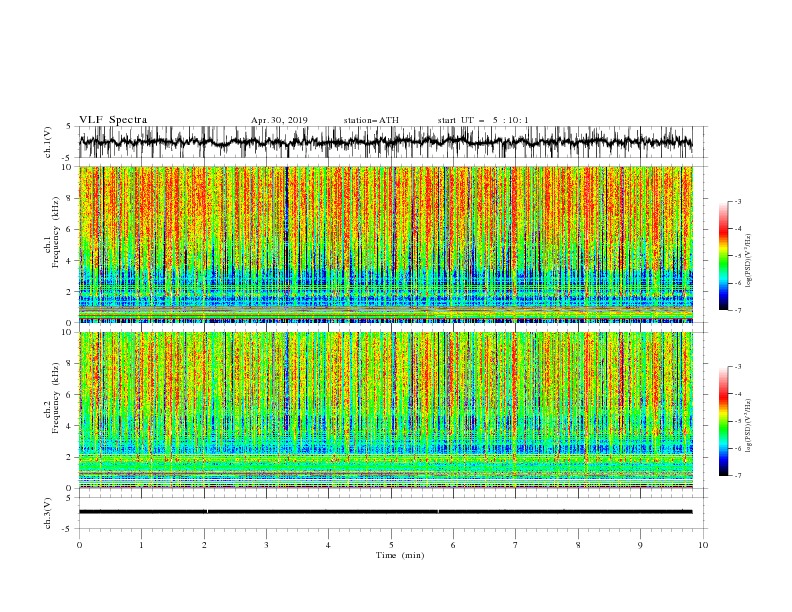792x612 pixels.
Task: Click the '4' tick on the Time axis
Action: pos(328,545)
